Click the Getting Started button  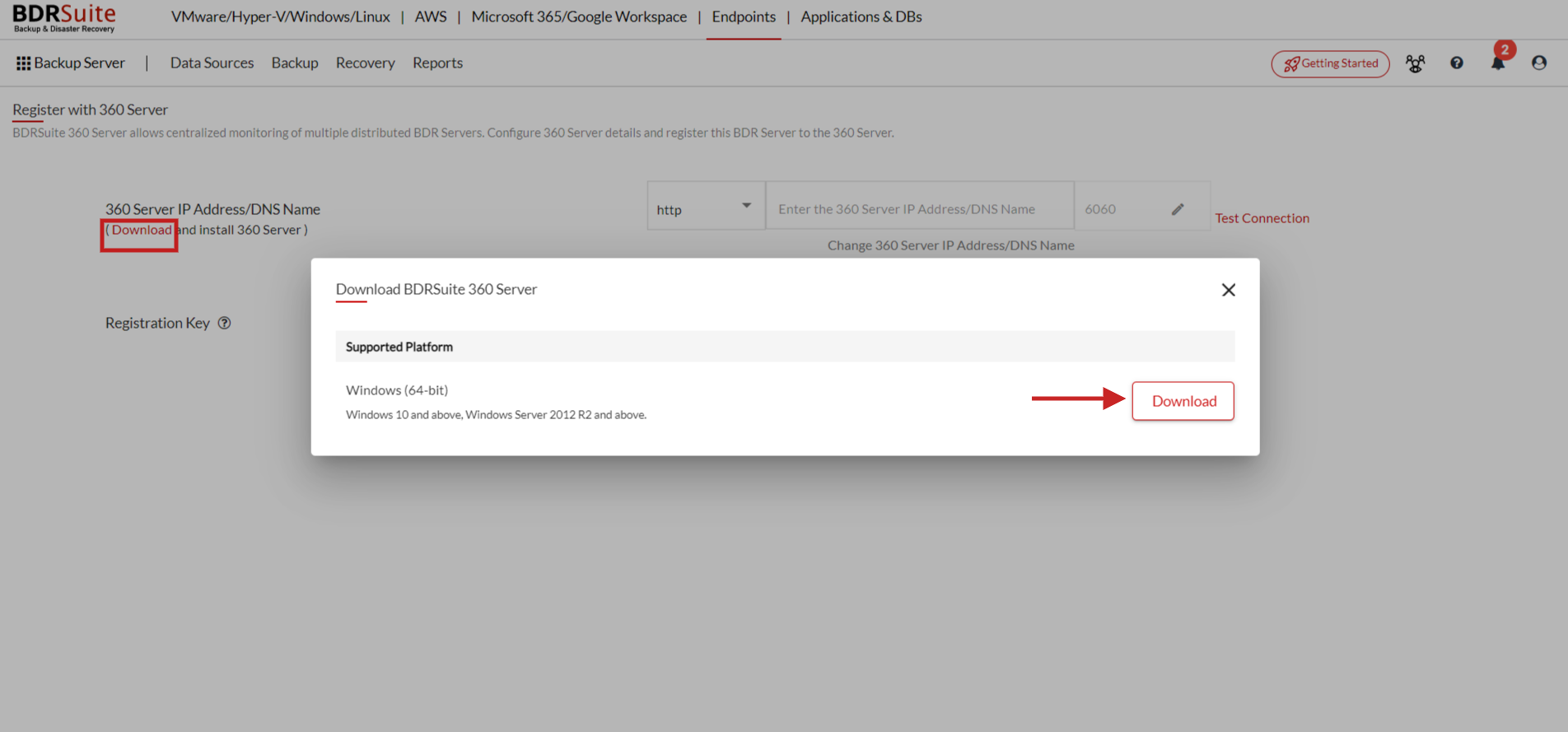point(1330,63)
